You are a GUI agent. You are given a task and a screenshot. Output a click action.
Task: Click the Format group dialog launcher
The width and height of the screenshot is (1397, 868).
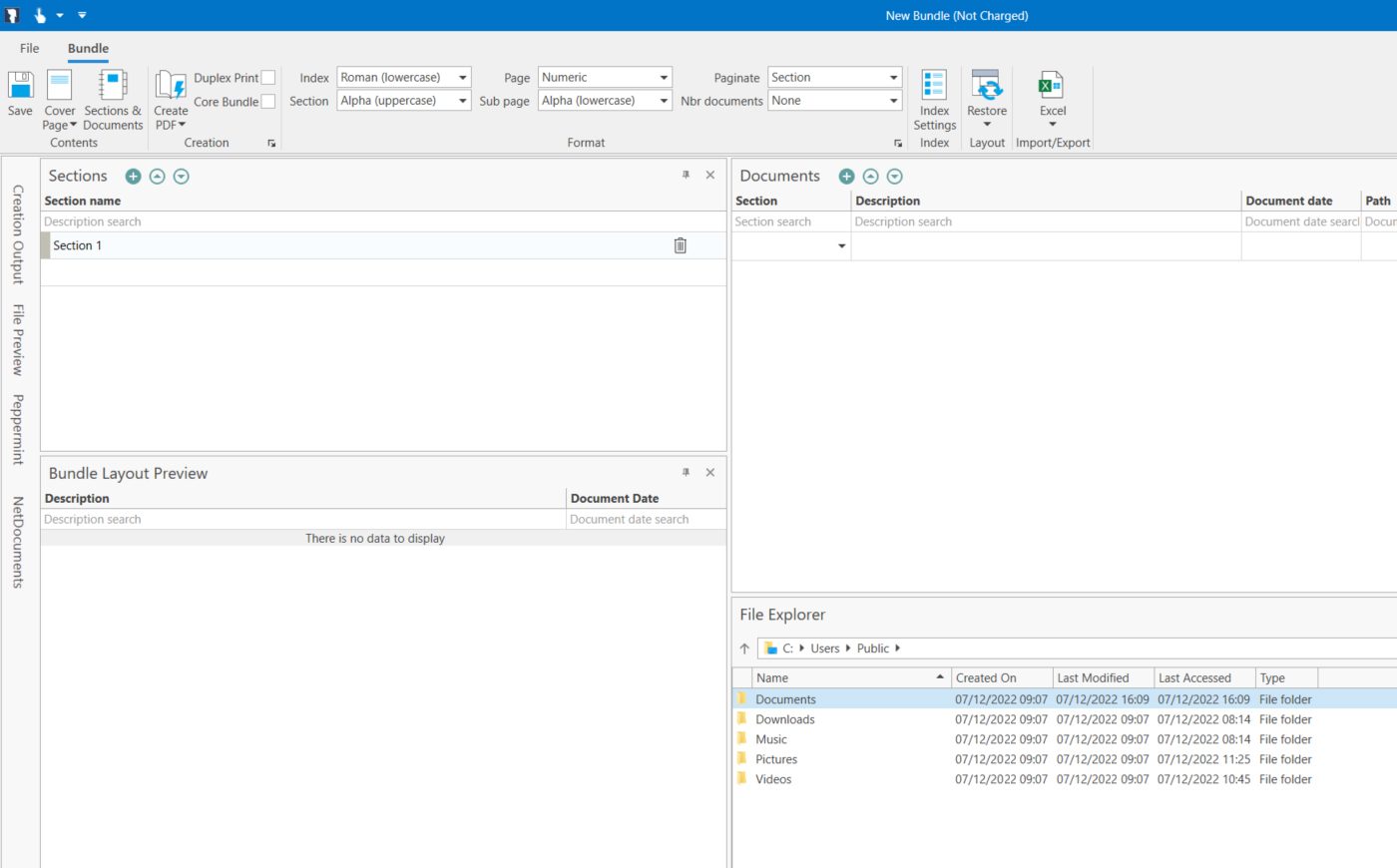pyautogui.click(x=898, y=144)
